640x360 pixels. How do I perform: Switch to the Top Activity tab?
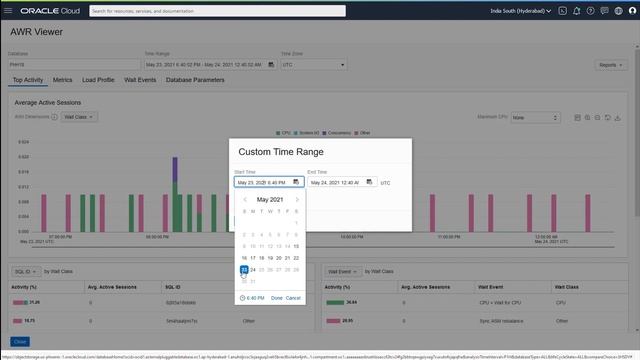28,80
